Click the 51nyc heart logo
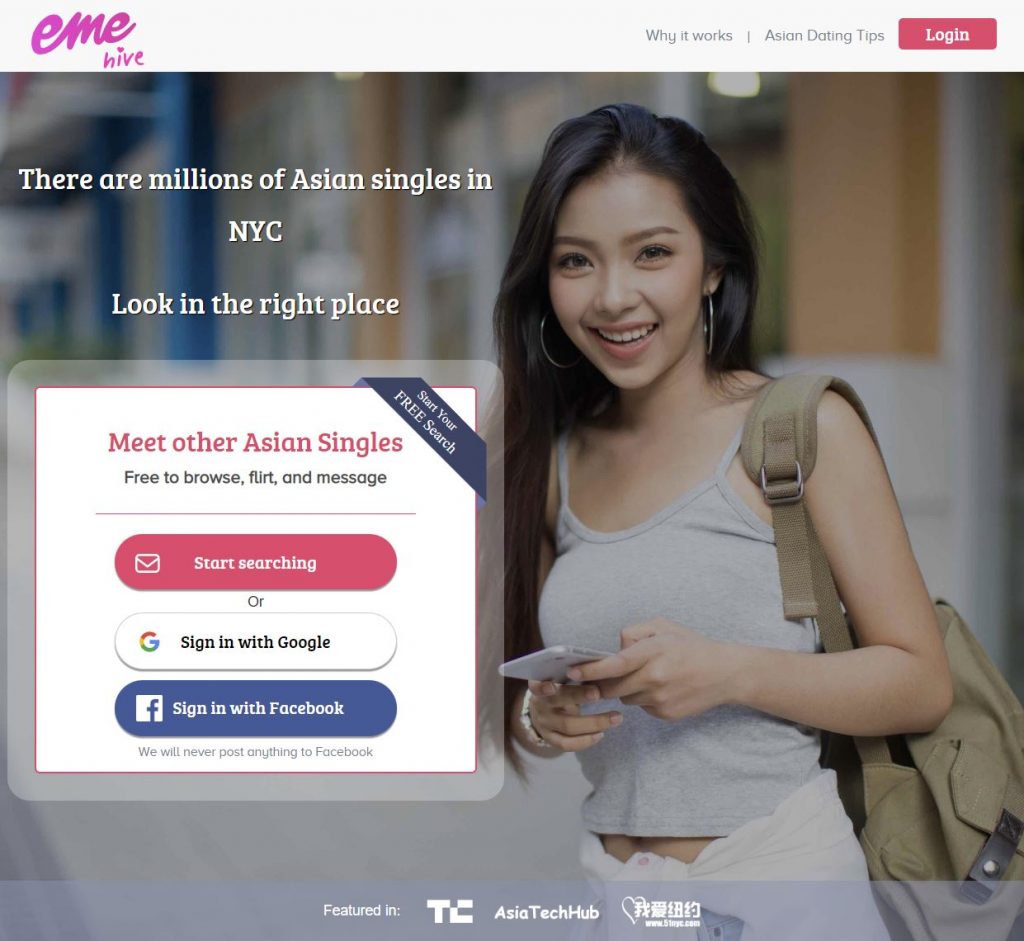 coord(661,910)
